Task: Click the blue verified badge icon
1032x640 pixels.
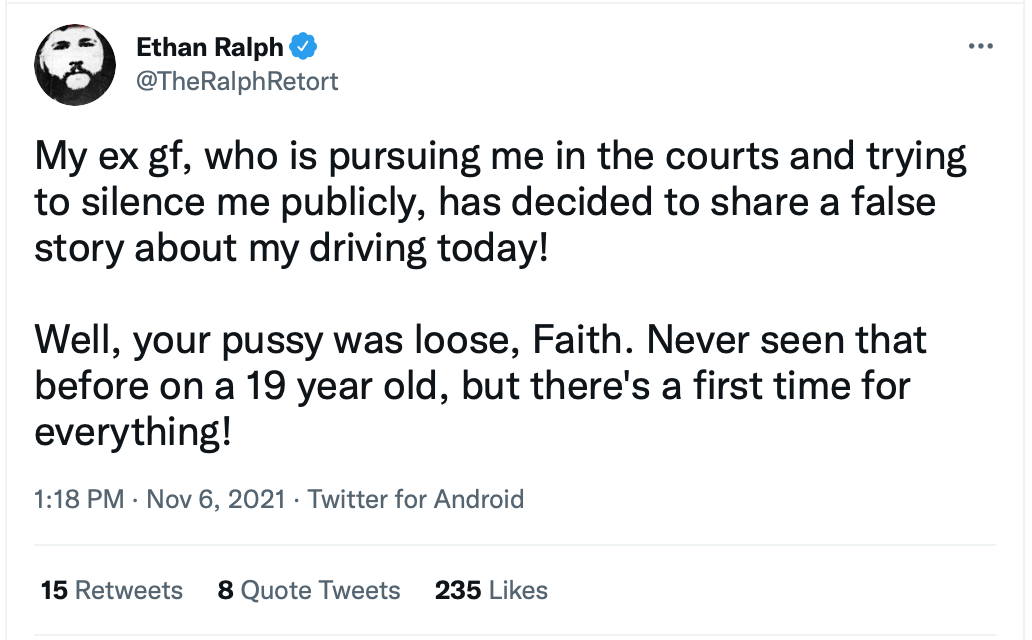Action: [303, 47]
